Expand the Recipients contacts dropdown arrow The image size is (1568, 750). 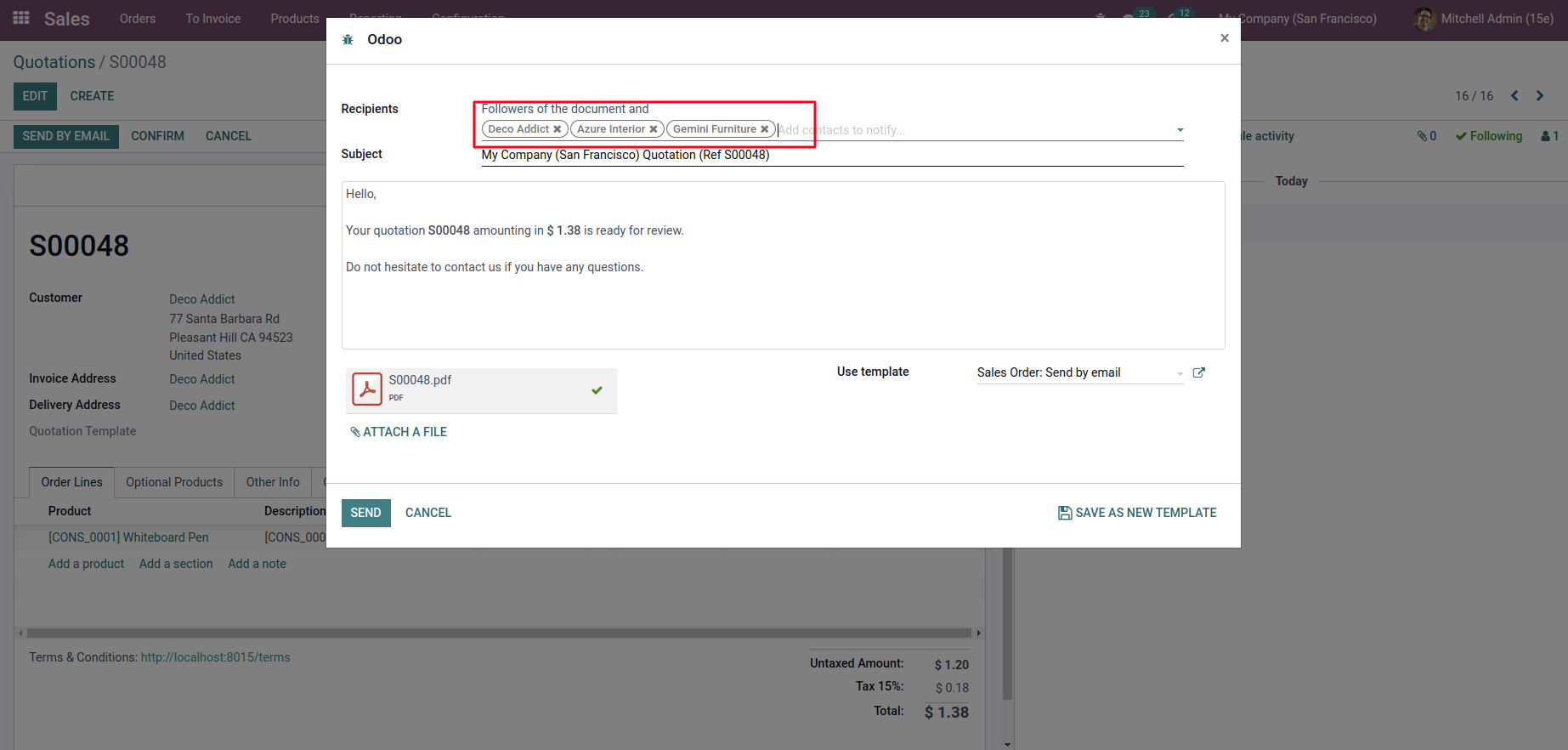[x=1180, y=130]
